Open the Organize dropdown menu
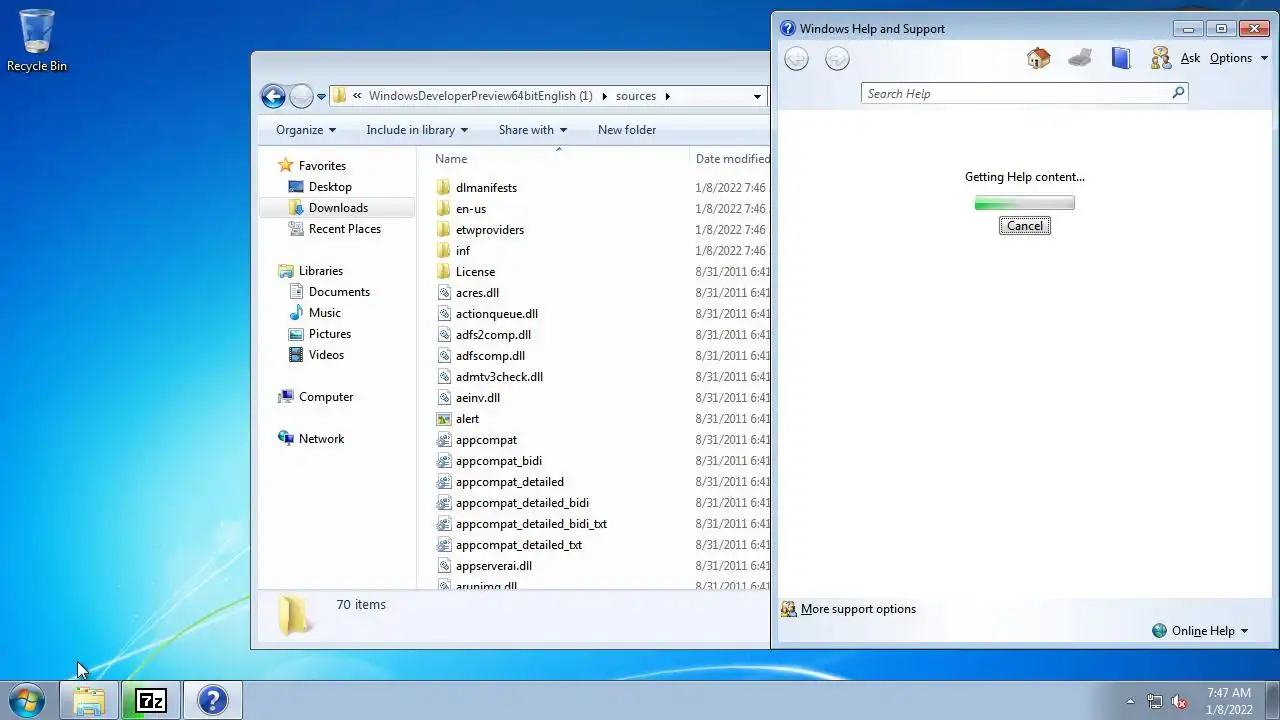The image size is (1280, 720). point(306,129)
